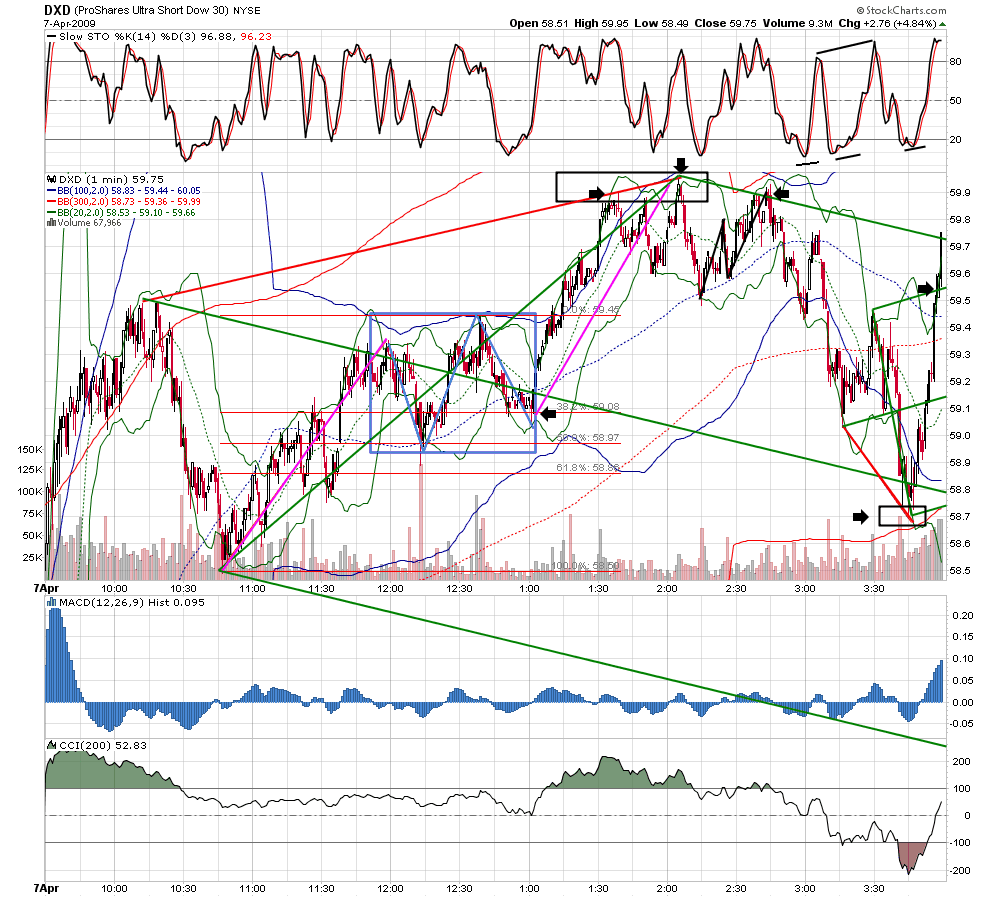
Task: Click the candlestick icon before DXD (1 min)
Action: click(52, 179)
